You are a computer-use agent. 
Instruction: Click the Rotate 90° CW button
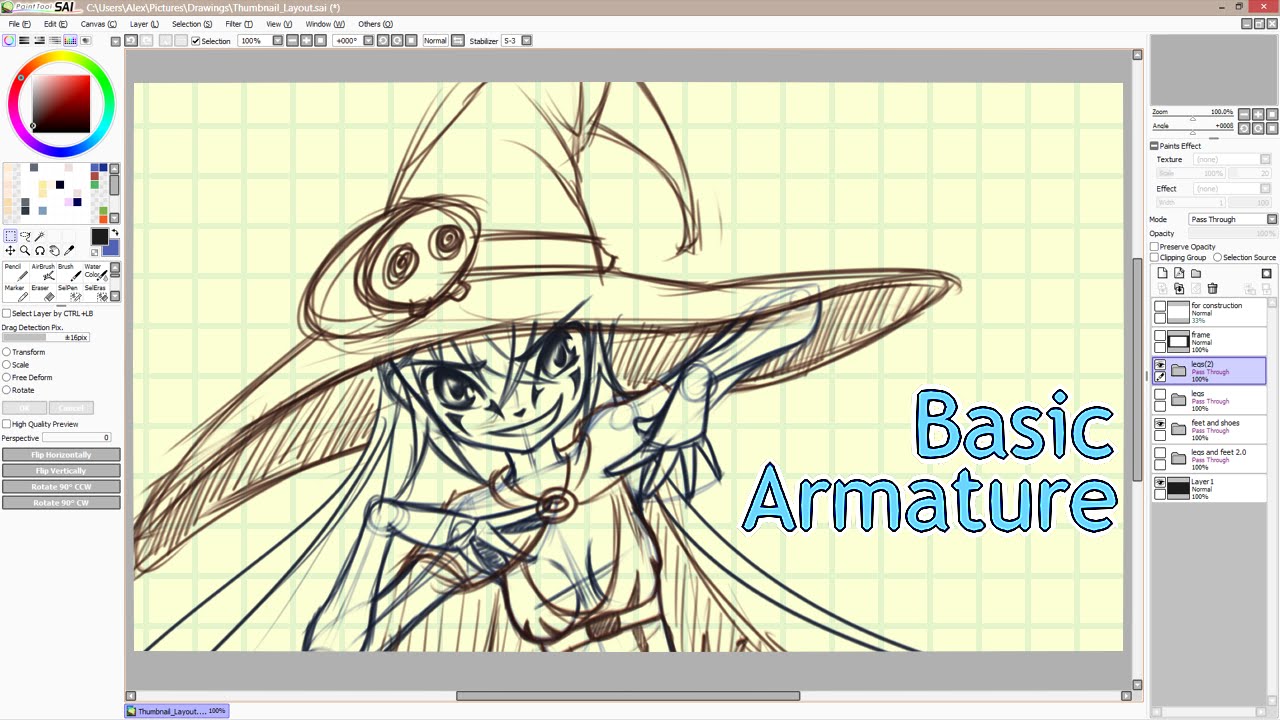click(61, 503)
